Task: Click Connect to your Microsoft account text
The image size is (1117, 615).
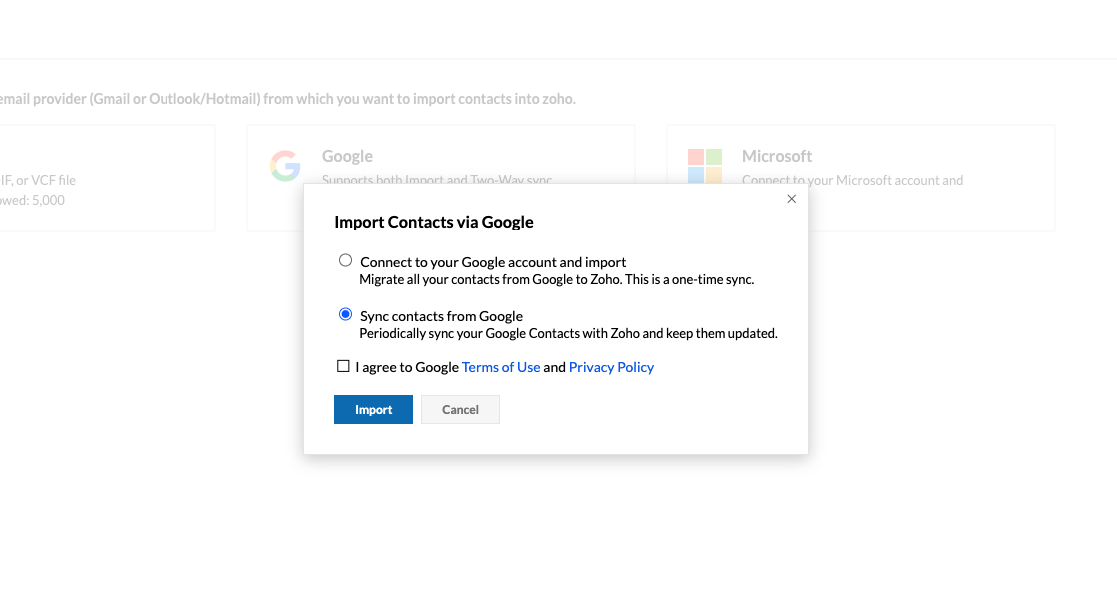Action: click(x=852, y=180)
